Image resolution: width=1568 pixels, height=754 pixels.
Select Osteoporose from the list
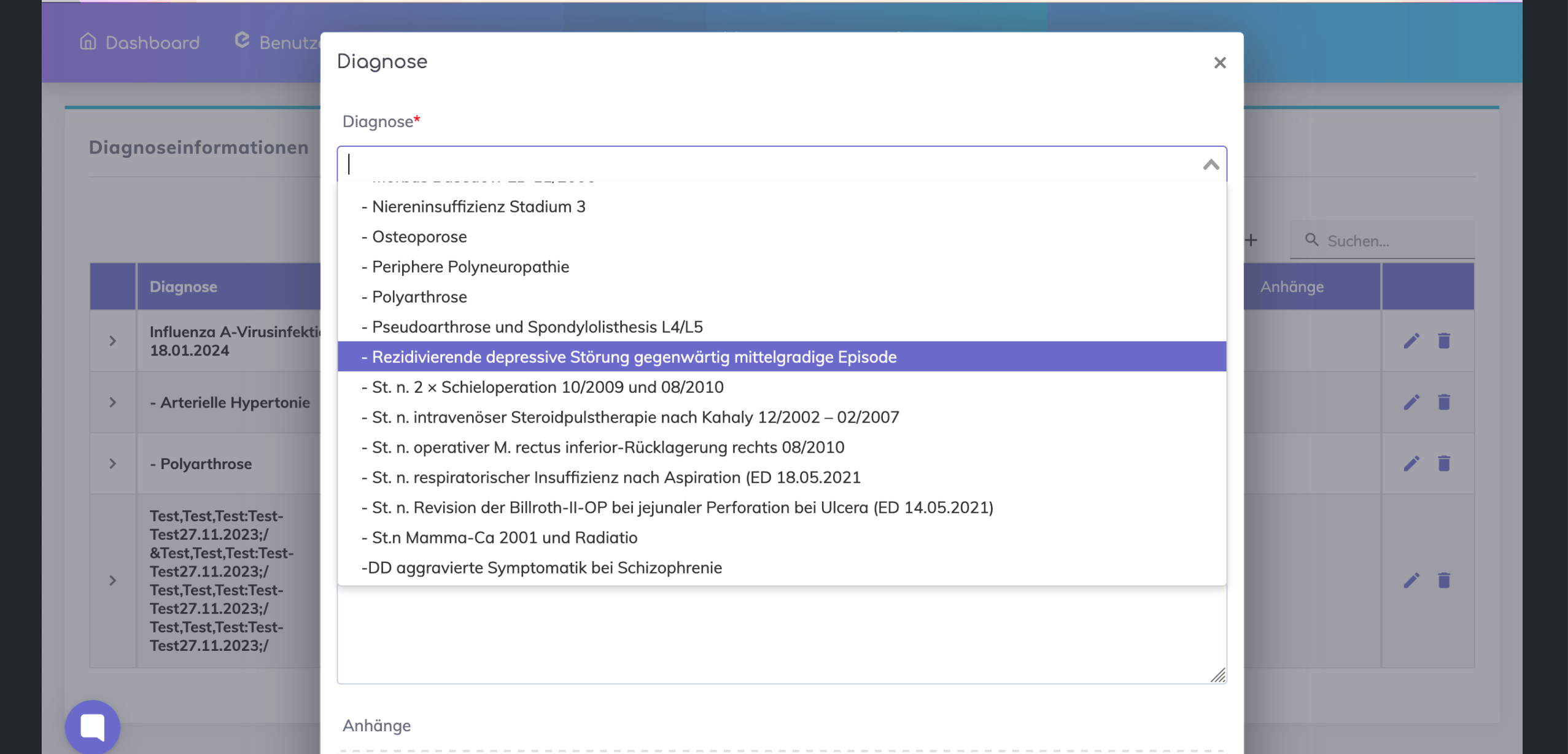click(x=419, y=236)
